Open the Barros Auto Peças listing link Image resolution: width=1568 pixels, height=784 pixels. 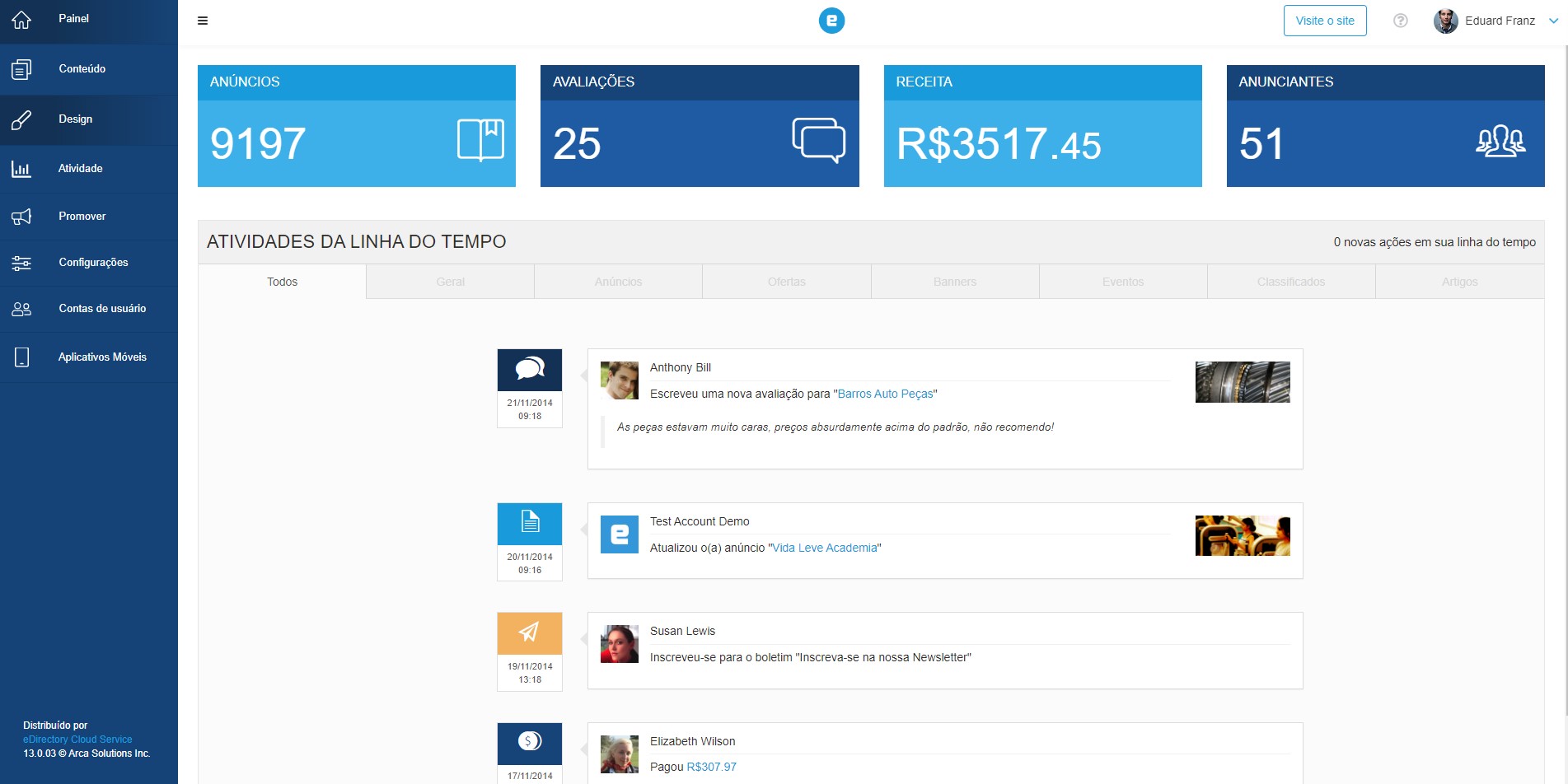[884, 394]
